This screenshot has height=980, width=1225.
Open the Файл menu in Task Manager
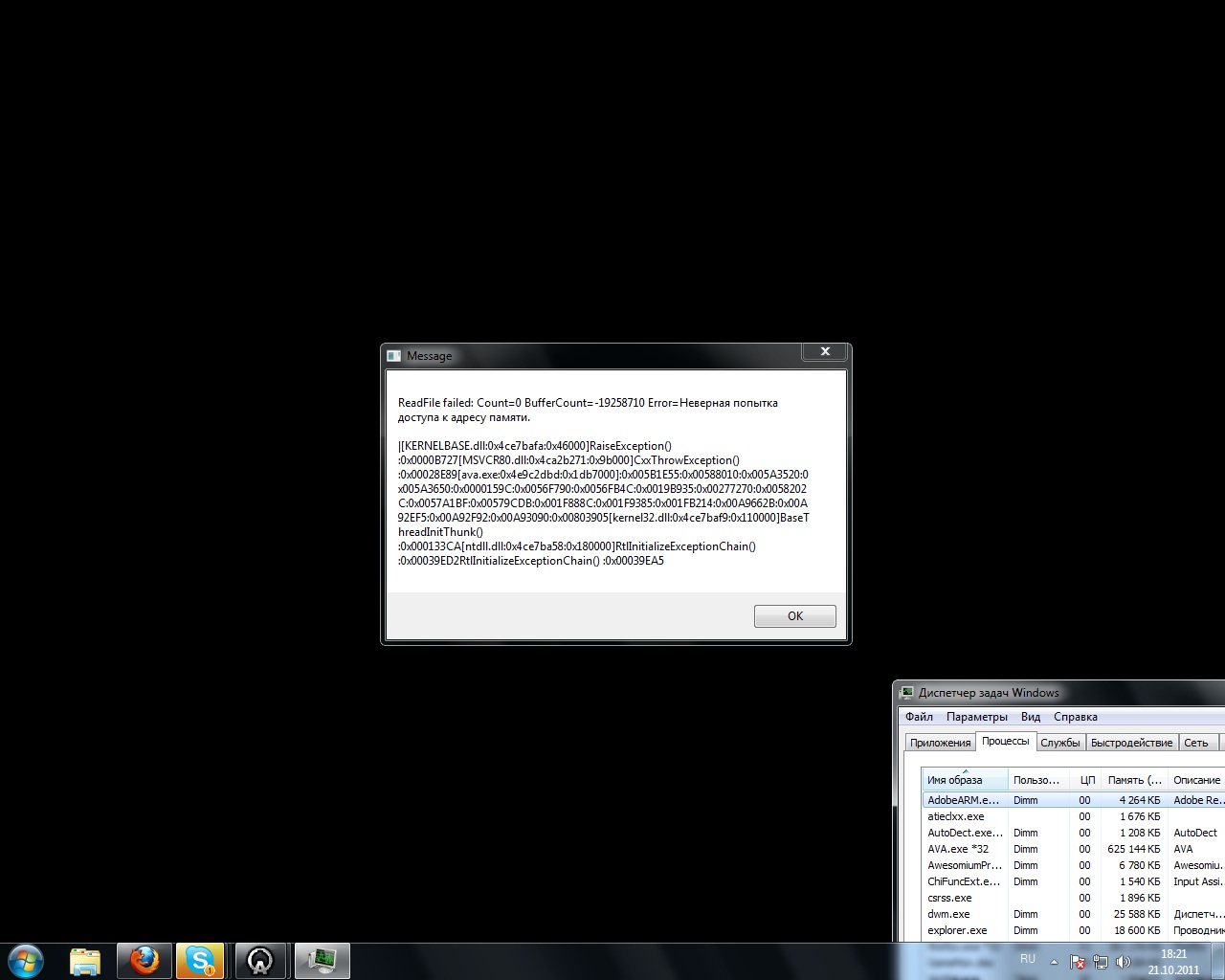[x=919, y=717]
